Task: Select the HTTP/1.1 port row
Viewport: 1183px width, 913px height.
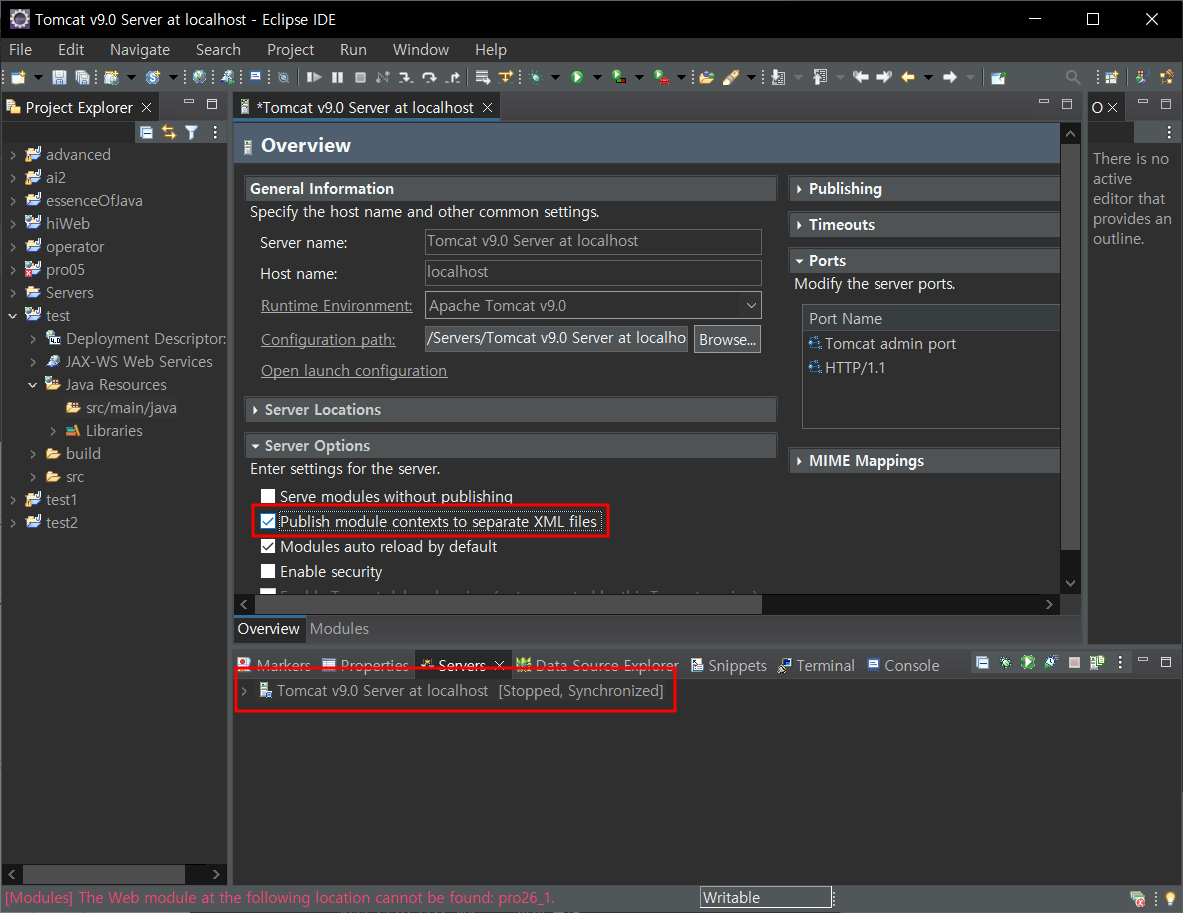Action: 931,367
